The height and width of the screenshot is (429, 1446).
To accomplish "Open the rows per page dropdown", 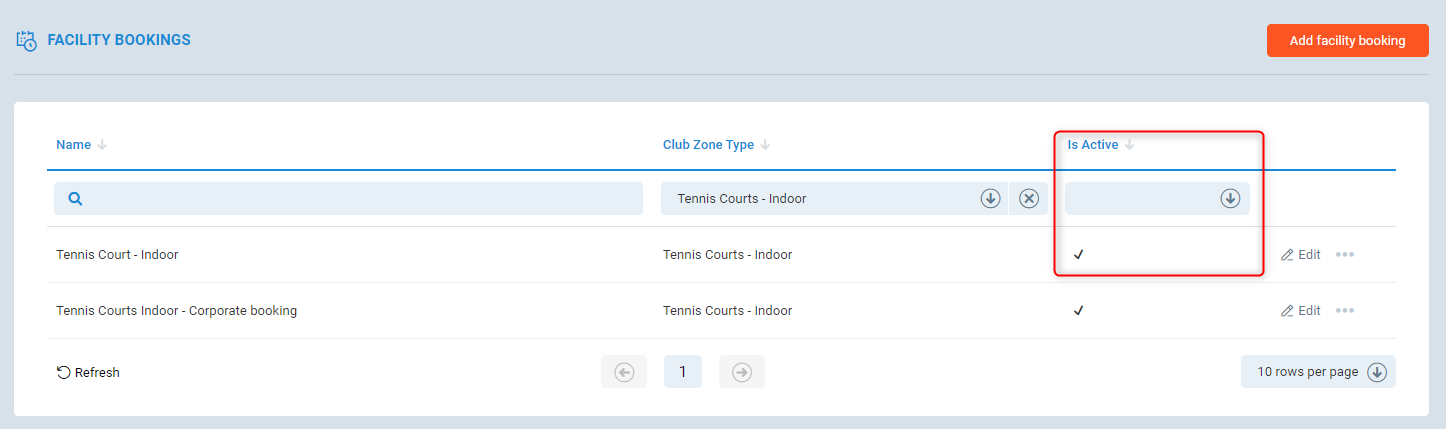I will pos(1318,372).
